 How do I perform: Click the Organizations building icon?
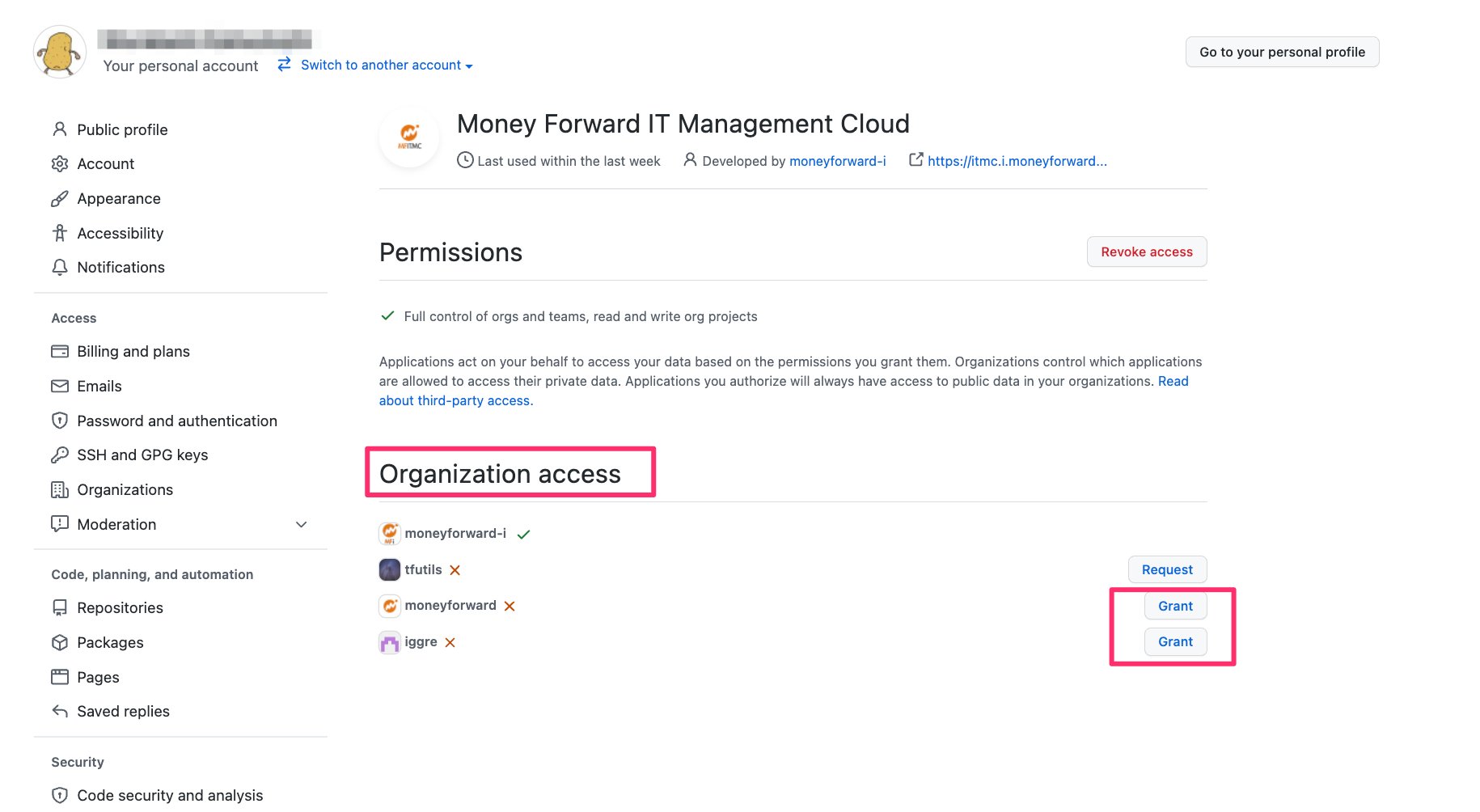(x=60, y=489)
